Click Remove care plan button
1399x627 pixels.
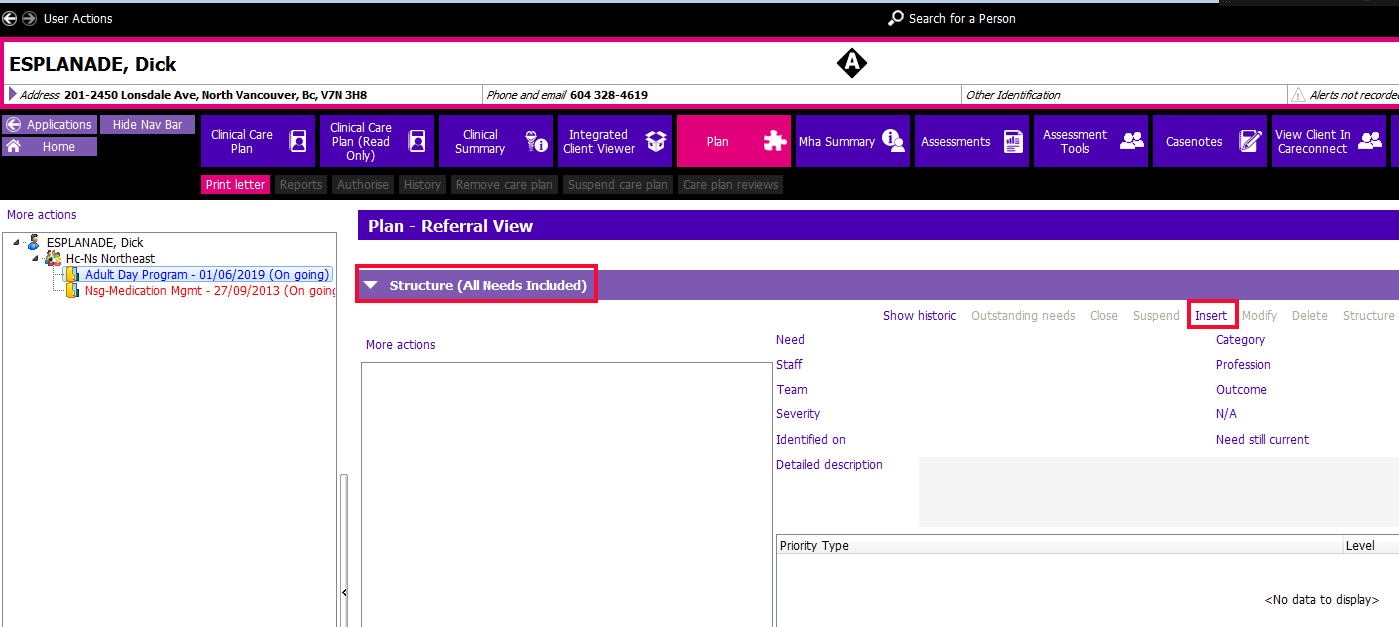tap(504, 185)
